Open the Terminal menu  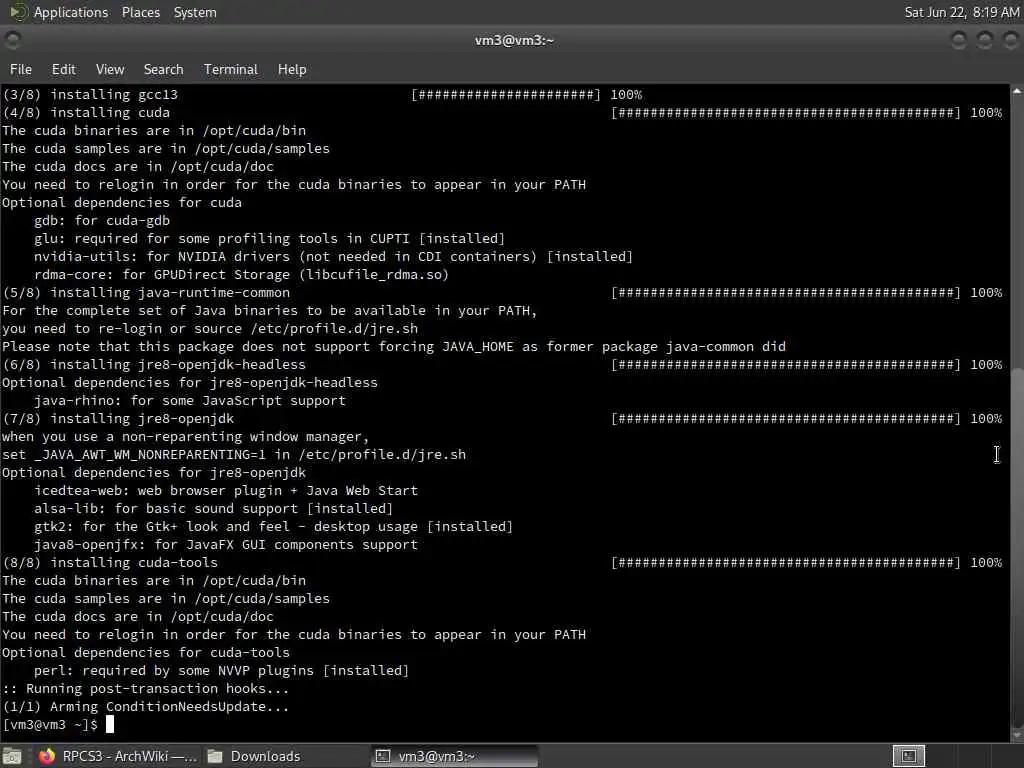(231, 69)
